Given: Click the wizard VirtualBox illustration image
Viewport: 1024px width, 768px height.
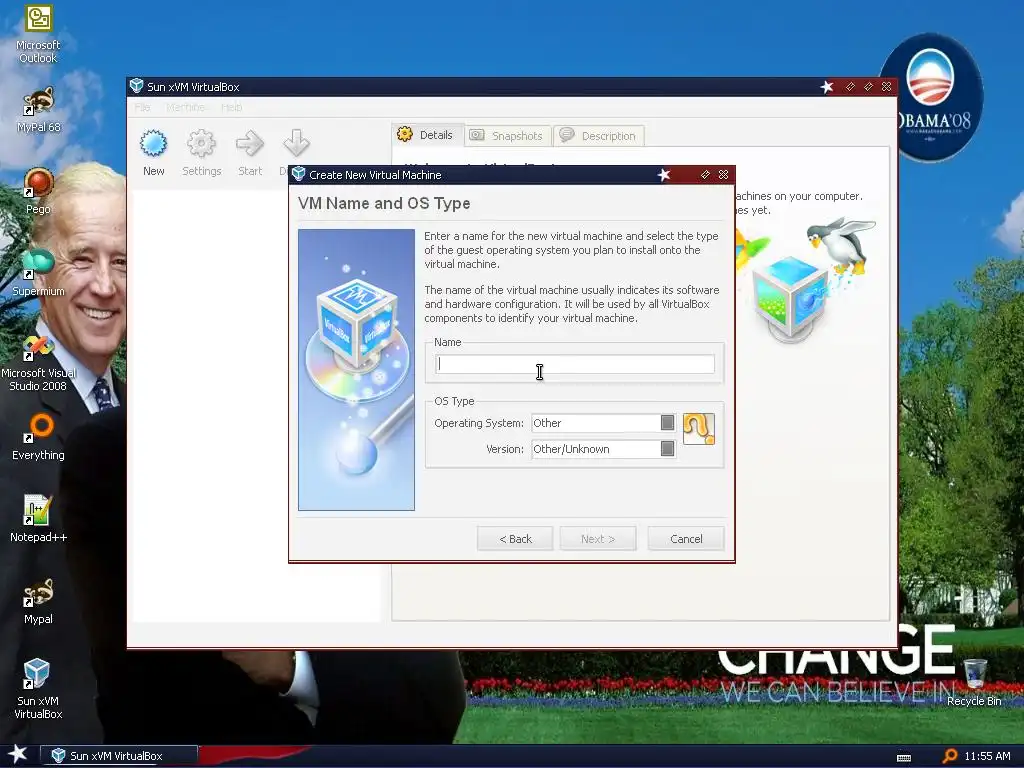Looking at the screenshot, I should point(357,370).
